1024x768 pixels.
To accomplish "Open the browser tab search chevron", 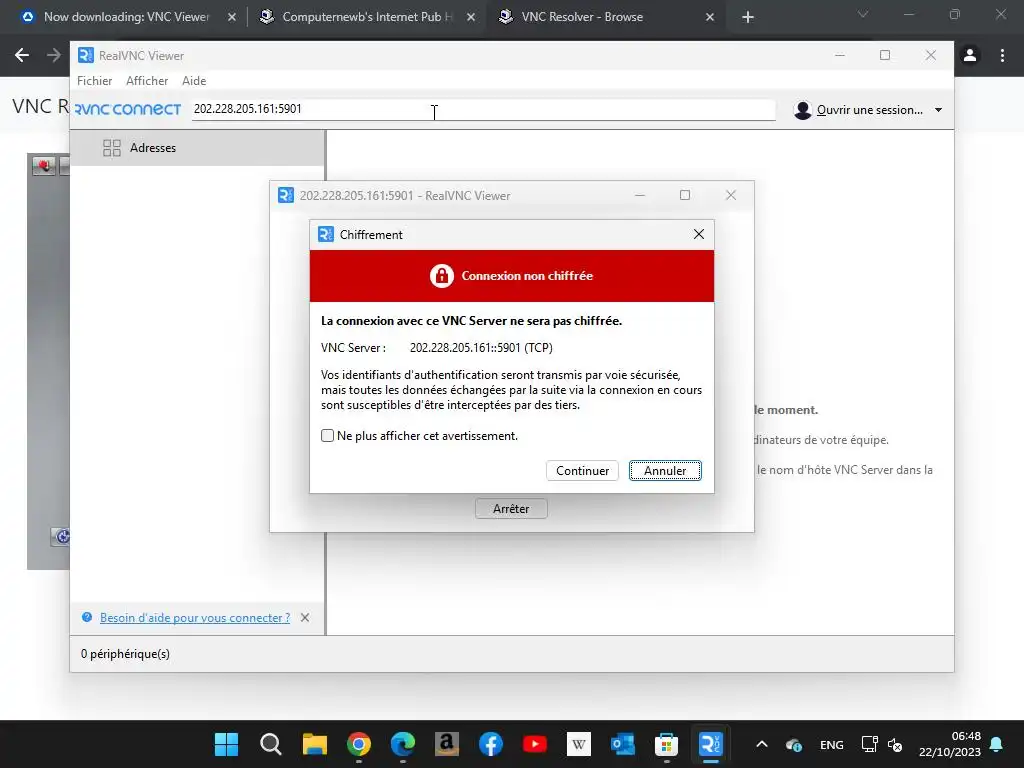I will click(863, 14).
